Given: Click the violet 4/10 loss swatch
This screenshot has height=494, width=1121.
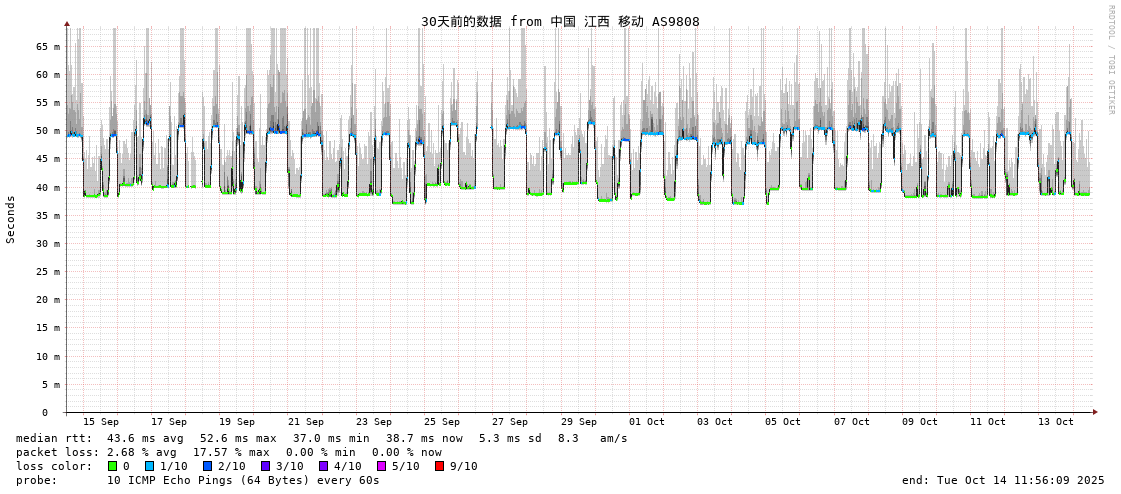Looking at the screenshot, I should tap(323, 466).
